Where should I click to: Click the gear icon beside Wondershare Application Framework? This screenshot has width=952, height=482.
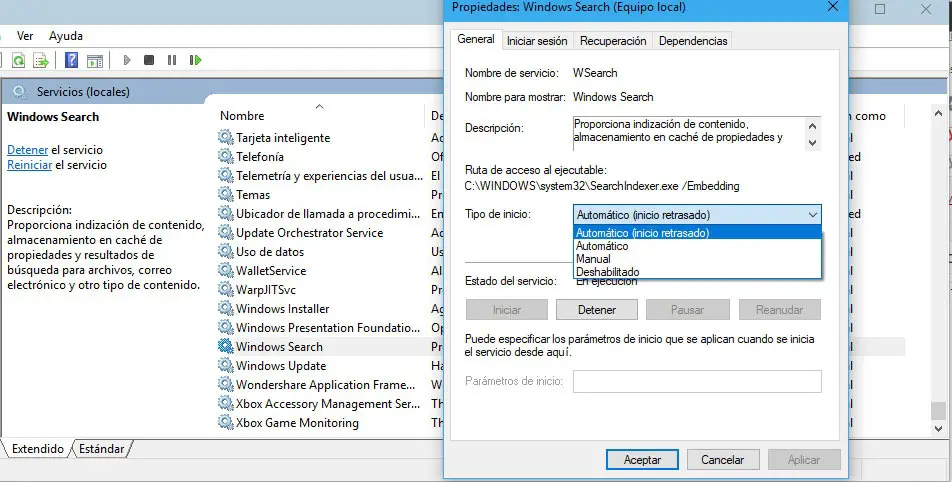226,385
